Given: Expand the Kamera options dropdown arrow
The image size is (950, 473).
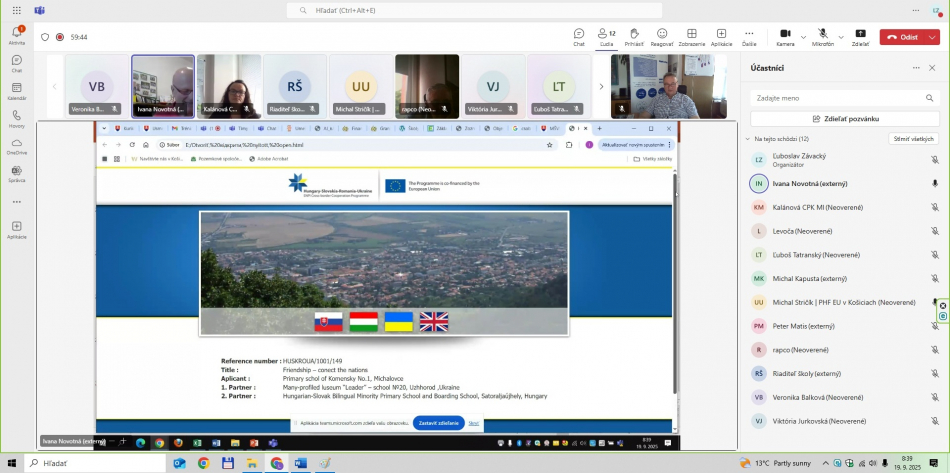Looking at the screenshot, I should pyautogui.click(x=803, y=37).
